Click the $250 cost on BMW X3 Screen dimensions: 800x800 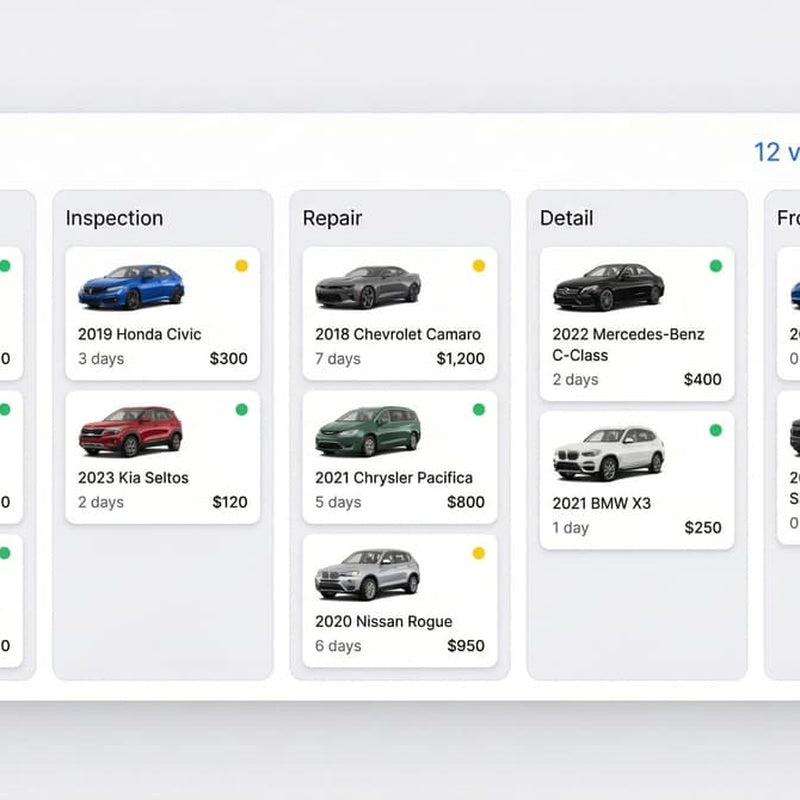point(703,528)
